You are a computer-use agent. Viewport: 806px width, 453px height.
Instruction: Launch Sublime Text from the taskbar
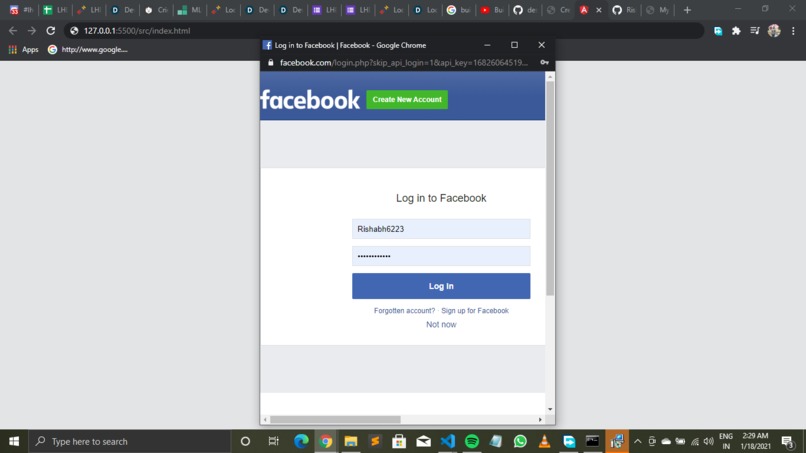pyautogui.click(x=375, y=441)
